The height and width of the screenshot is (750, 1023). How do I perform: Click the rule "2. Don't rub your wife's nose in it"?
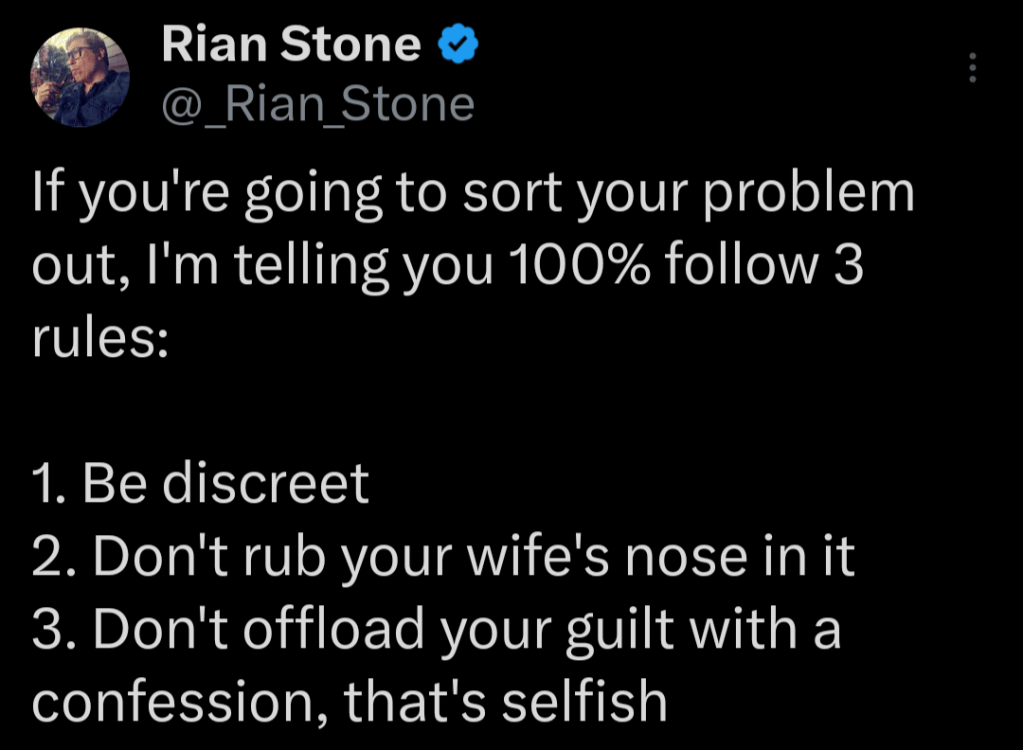pyautogui.click(x=443, y=558)
